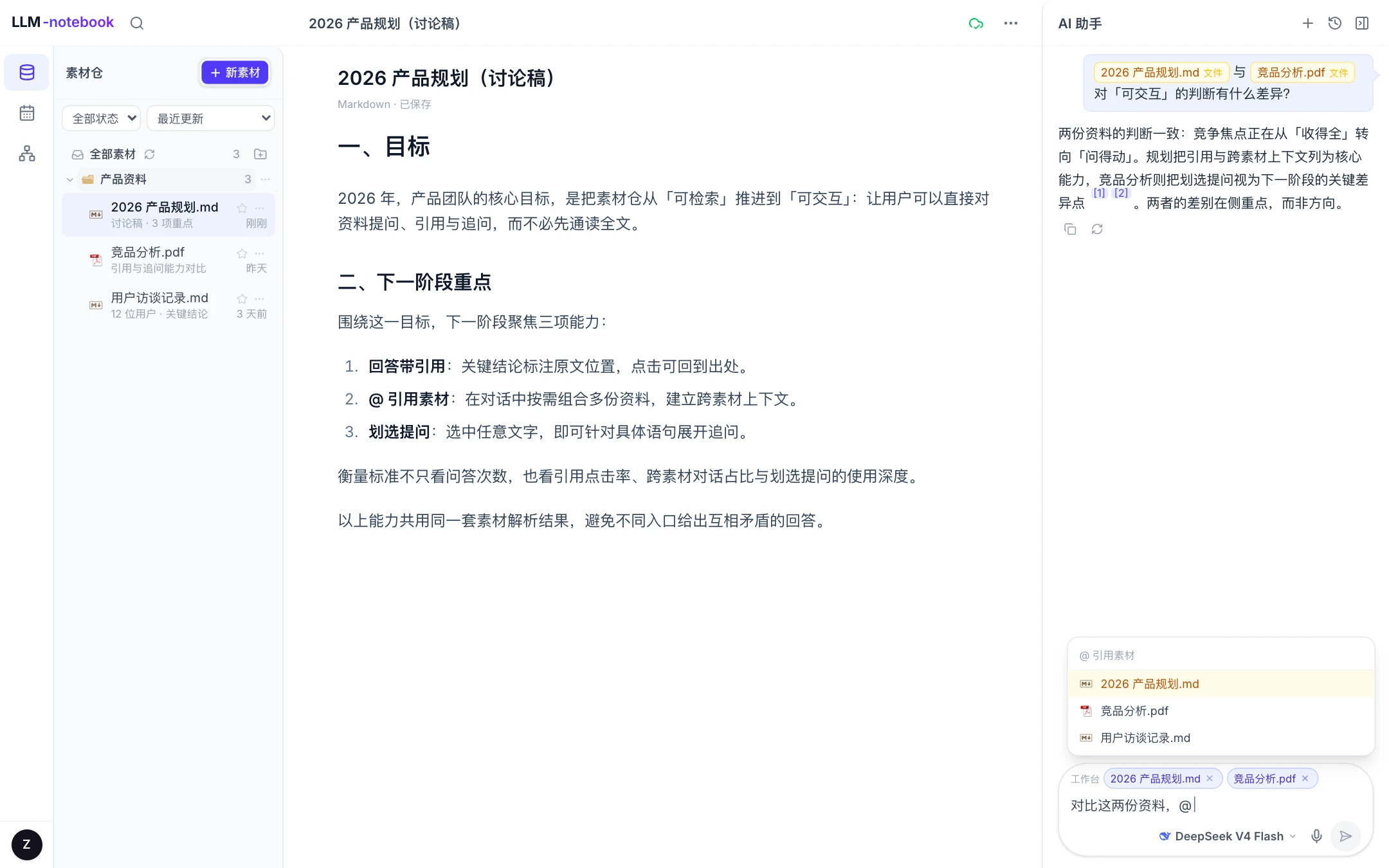Image resolution: width=1389 pixels, height=868 pixels.
Task: Open the calendar icon in left sidebar
Action: (27, 113)
